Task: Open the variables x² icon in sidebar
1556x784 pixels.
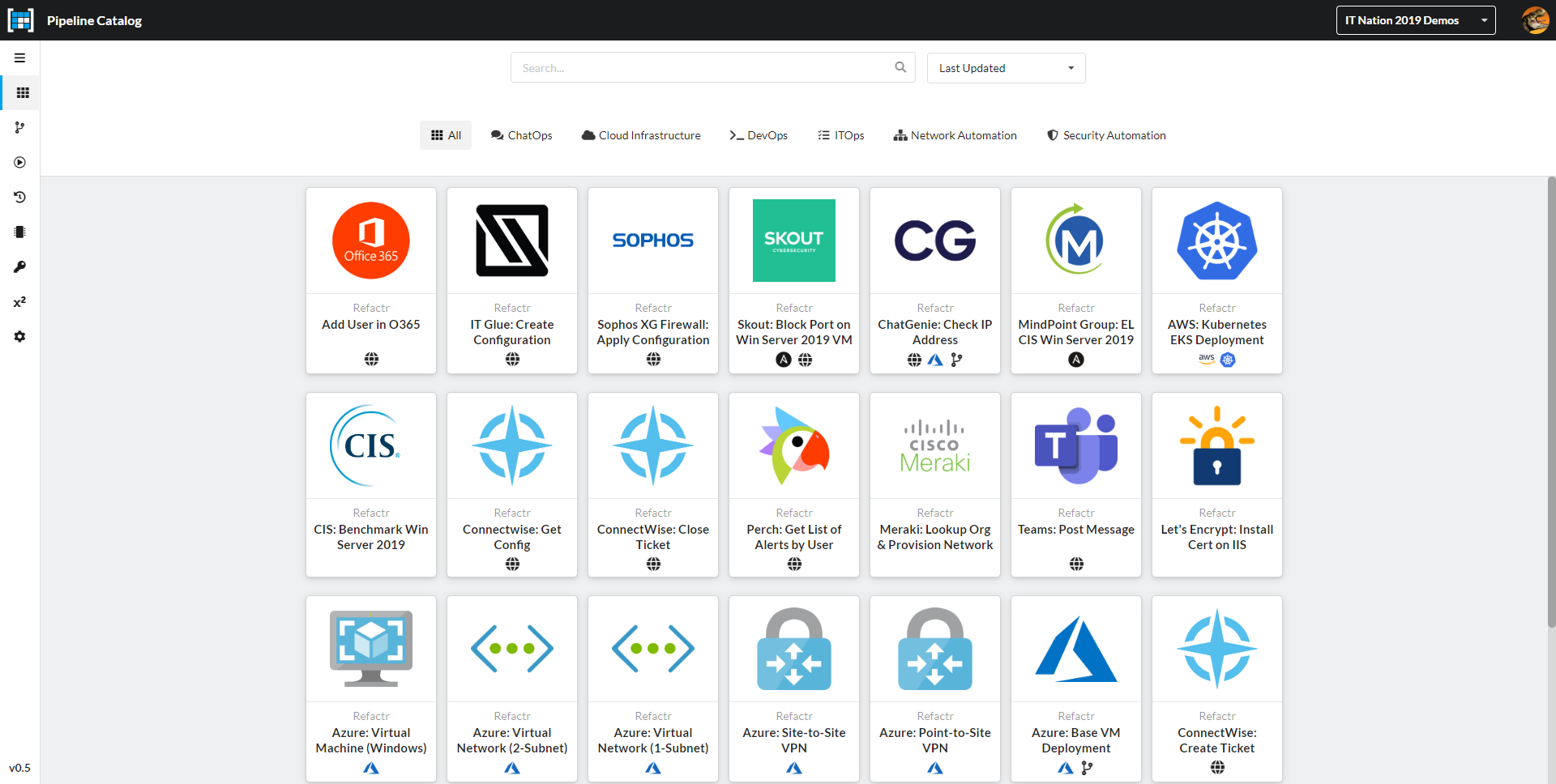Action: point(19,302)
